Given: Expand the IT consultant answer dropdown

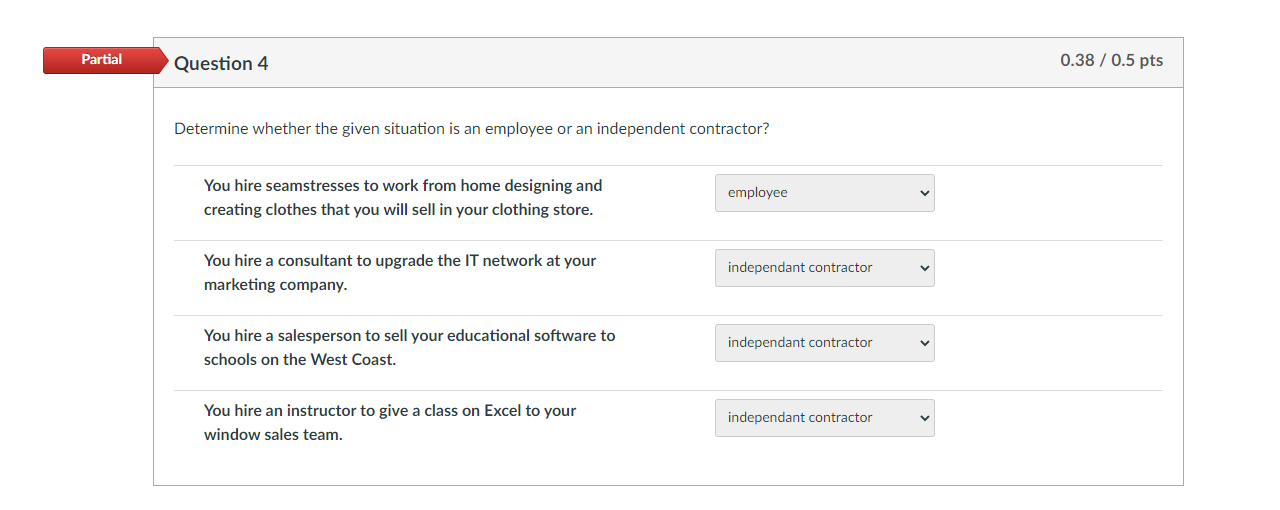Looking at the screenshot, I should [824, 268].
